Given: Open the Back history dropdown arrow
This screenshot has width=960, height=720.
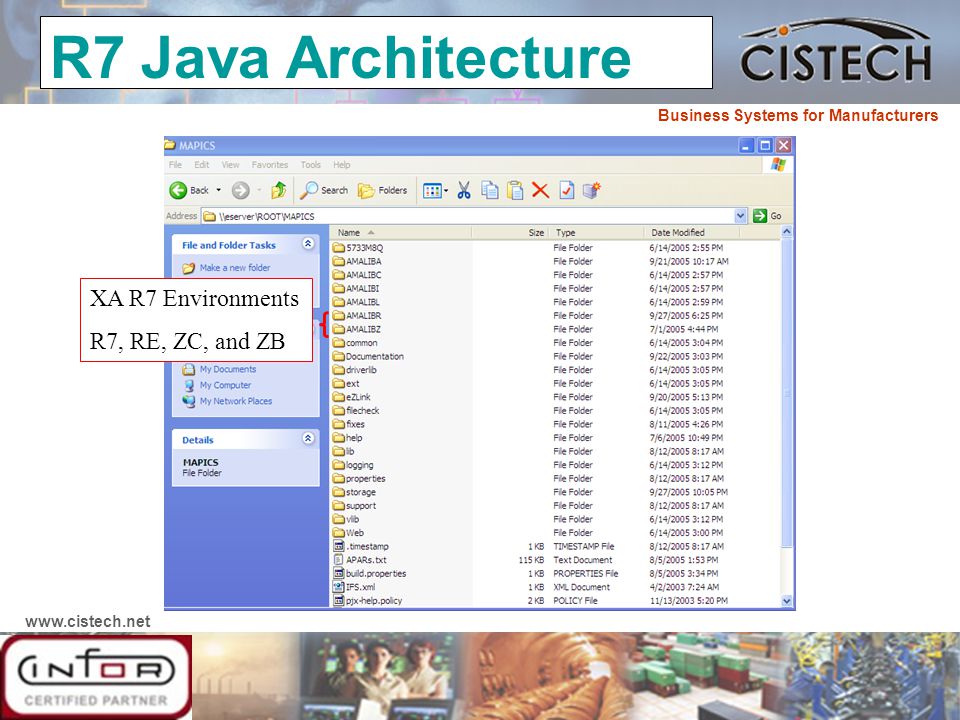Looking at the screenshot, I should [219, 190].
